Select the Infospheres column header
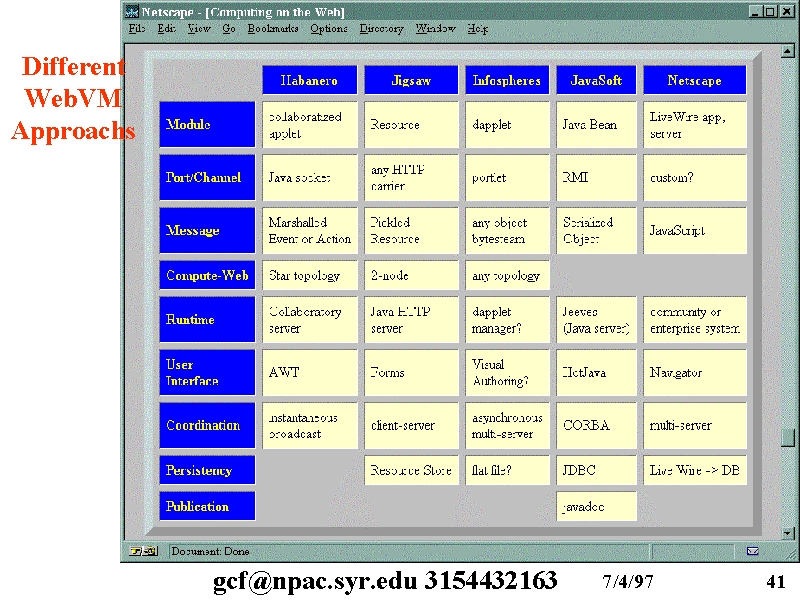The width and height of the screenshot is (800, 600). (507, 80)
